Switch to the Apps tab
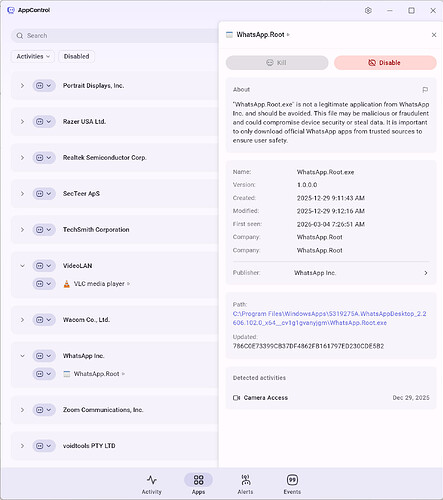443x500 pixels. pos(198,484)
